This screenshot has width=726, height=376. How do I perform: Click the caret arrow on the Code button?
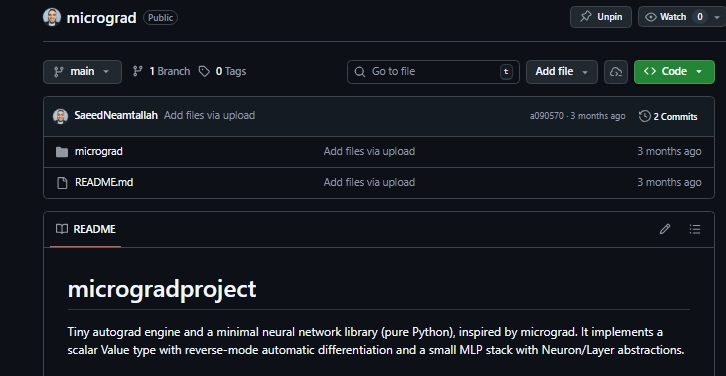699,72
